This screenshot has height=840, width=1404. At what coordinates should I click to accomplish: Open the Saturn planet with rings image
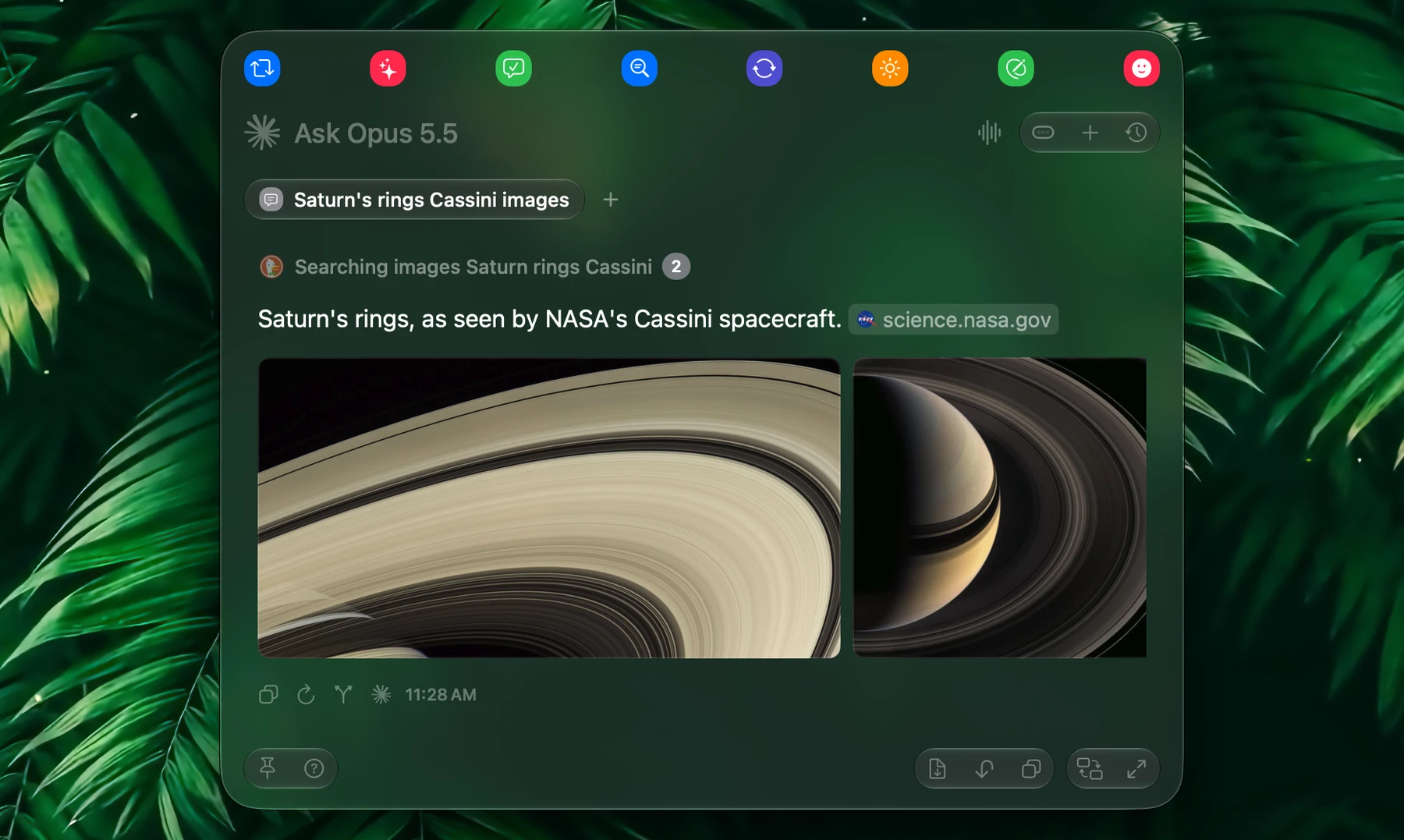tap(1000, 508)
